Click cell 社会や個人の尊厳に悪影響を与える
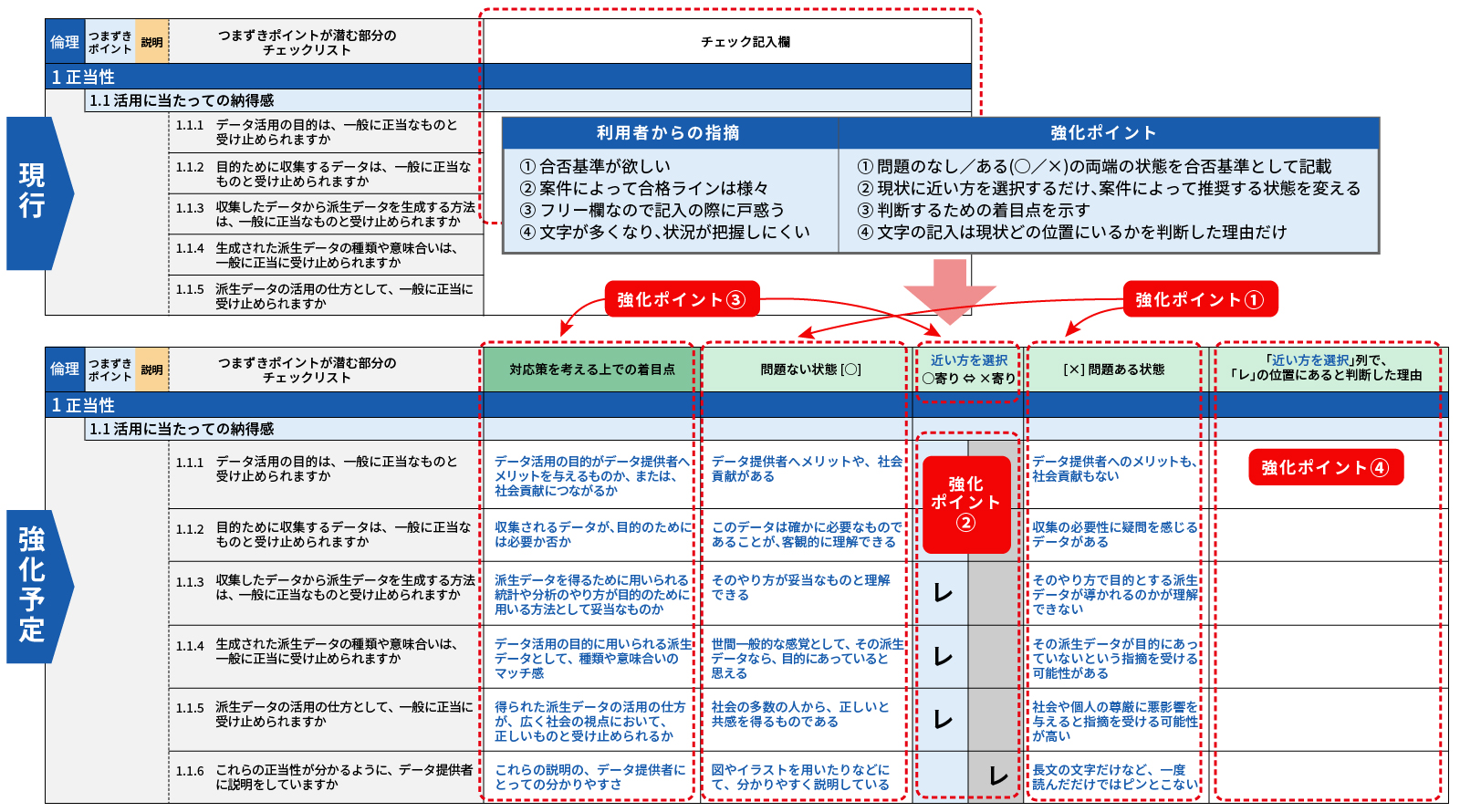Screen dimensions: 1460x812 click(1115, 721)
